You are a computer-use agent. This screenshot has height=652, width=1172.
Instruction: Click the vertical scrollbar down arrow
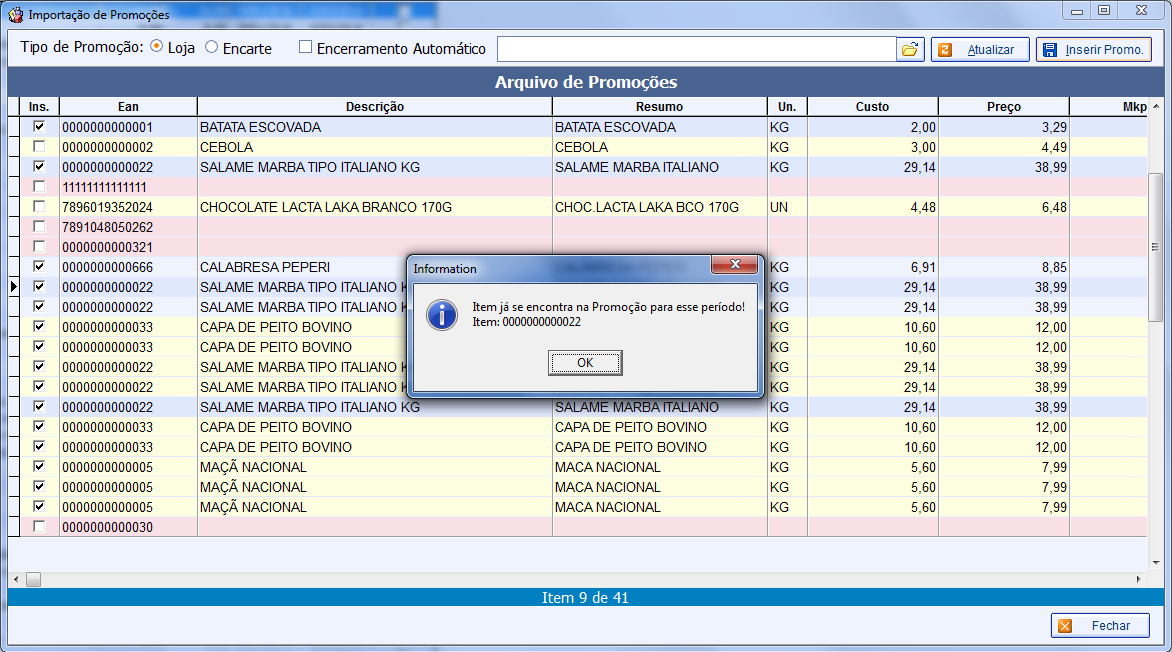[x=1155, y=565]
